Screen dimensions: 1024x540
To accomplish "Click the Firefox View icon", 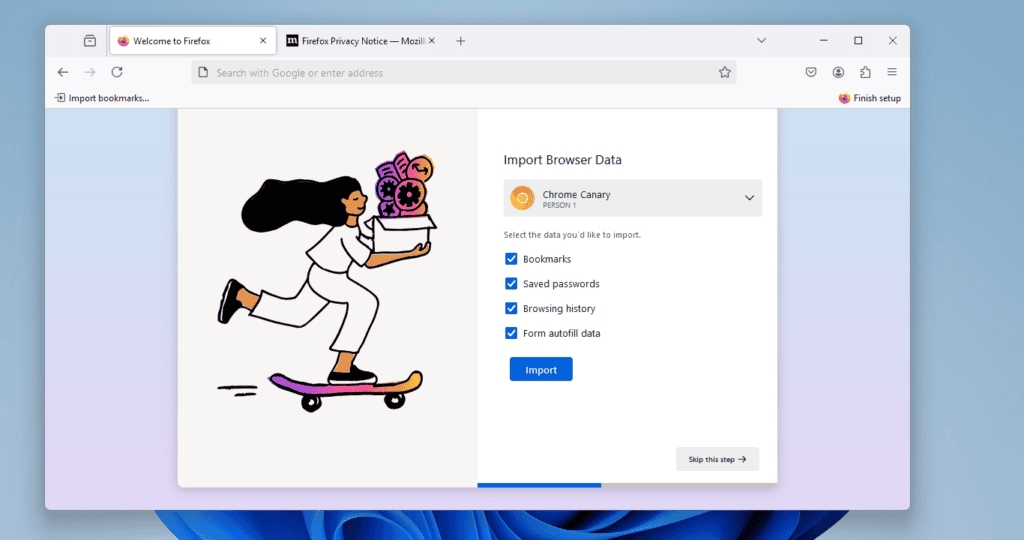I will pos(90,41).
